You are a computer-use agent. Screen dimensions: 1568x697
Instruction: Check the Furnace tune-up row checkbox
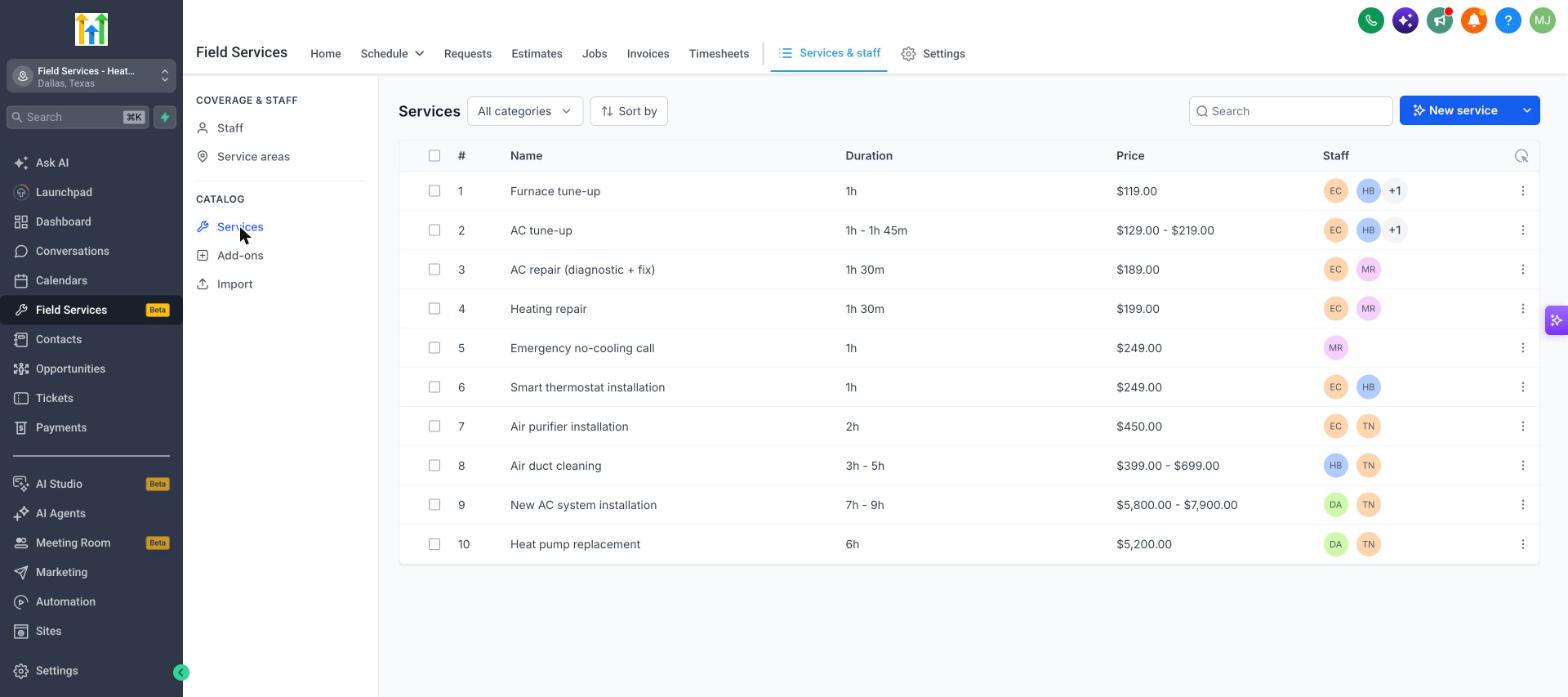tap(434, 191)
